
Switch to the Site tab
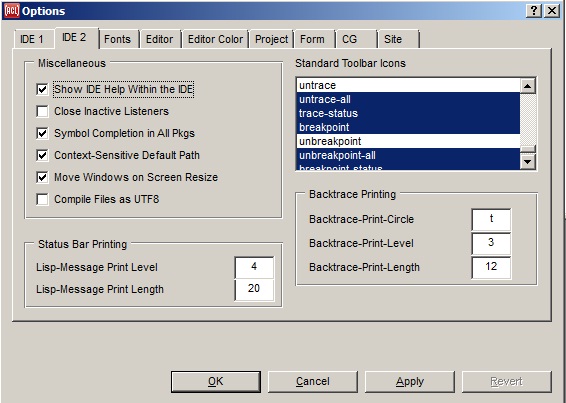coord(398,39)
